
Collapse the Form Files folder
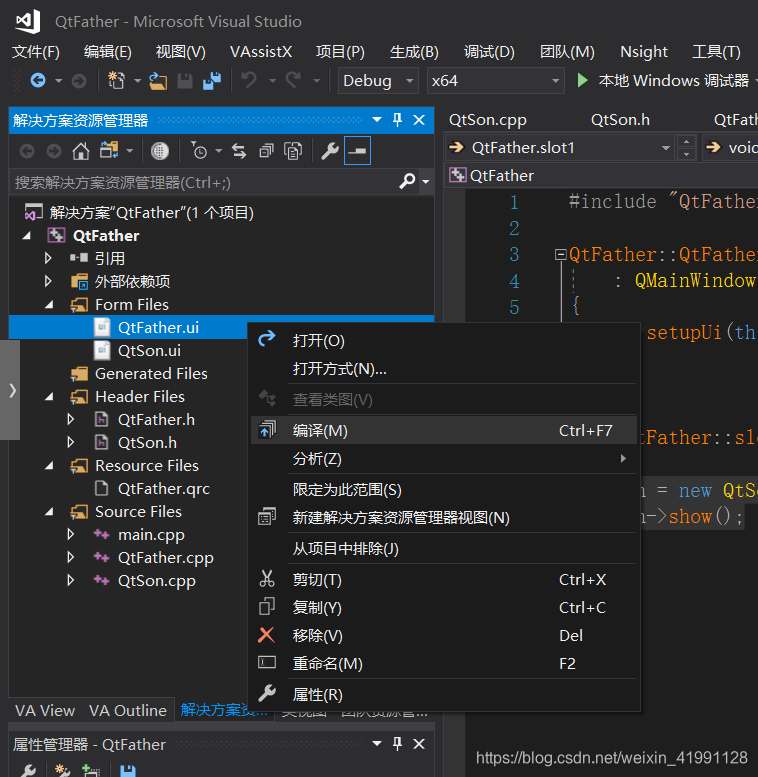click(x=49, y=305)
